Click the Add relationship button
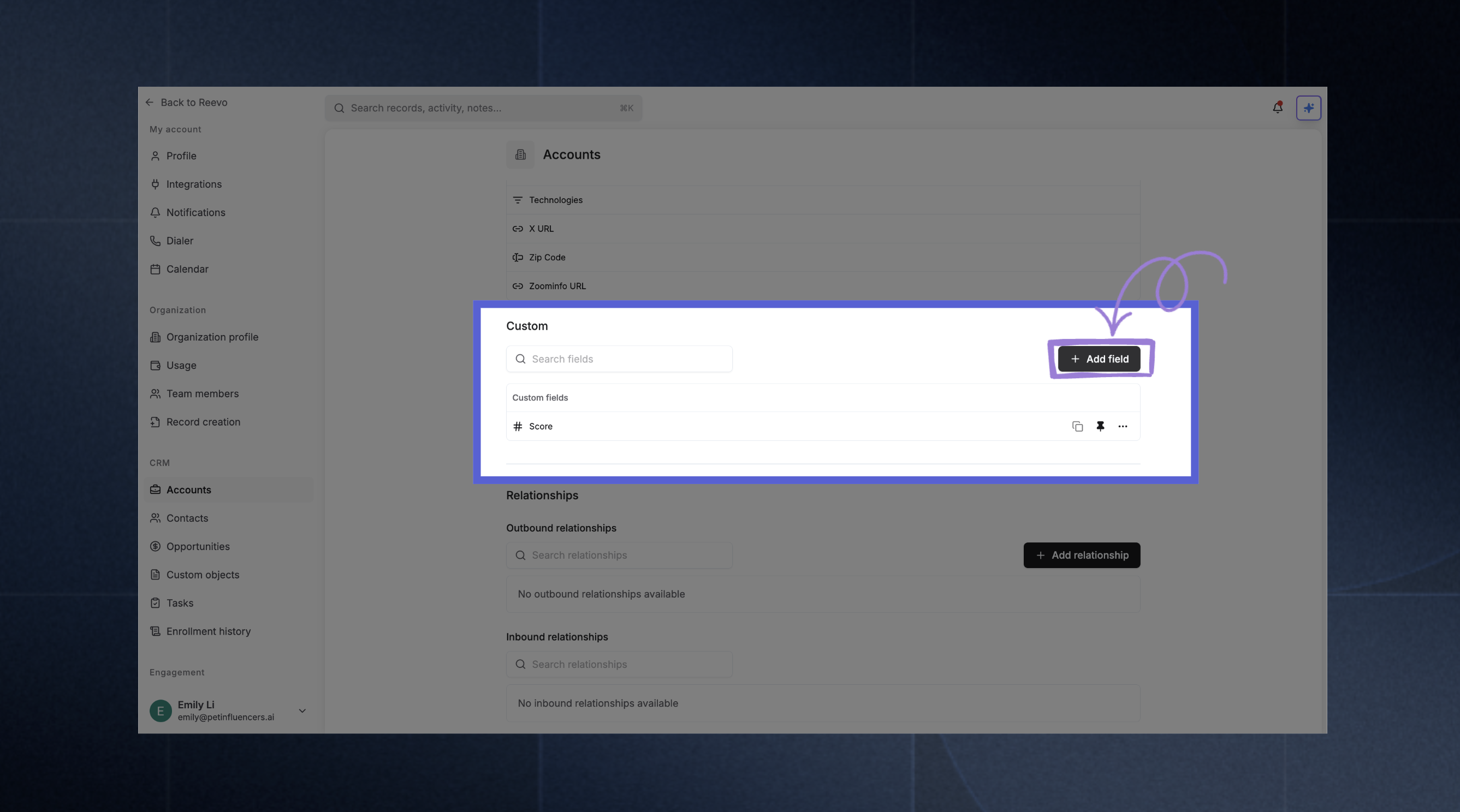 (1082, 555)
